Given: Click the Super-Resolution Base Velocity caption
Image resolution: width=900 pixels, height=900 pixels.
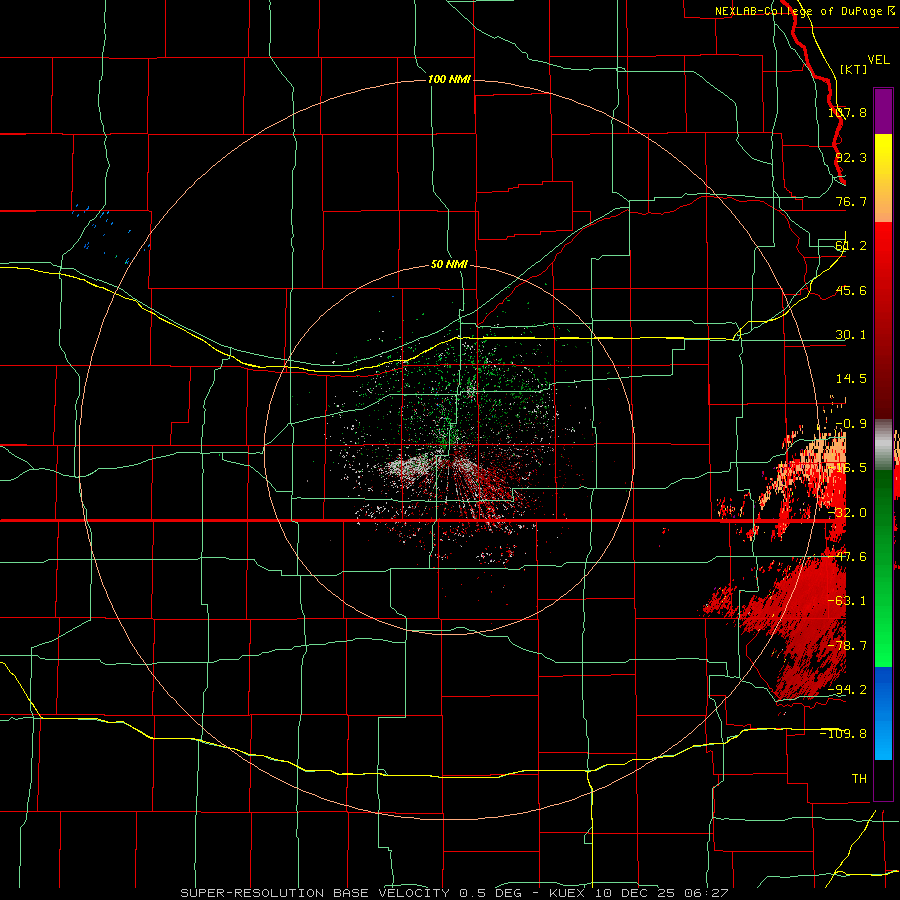Looking at the screenshot, I should [x=454, y=893].
